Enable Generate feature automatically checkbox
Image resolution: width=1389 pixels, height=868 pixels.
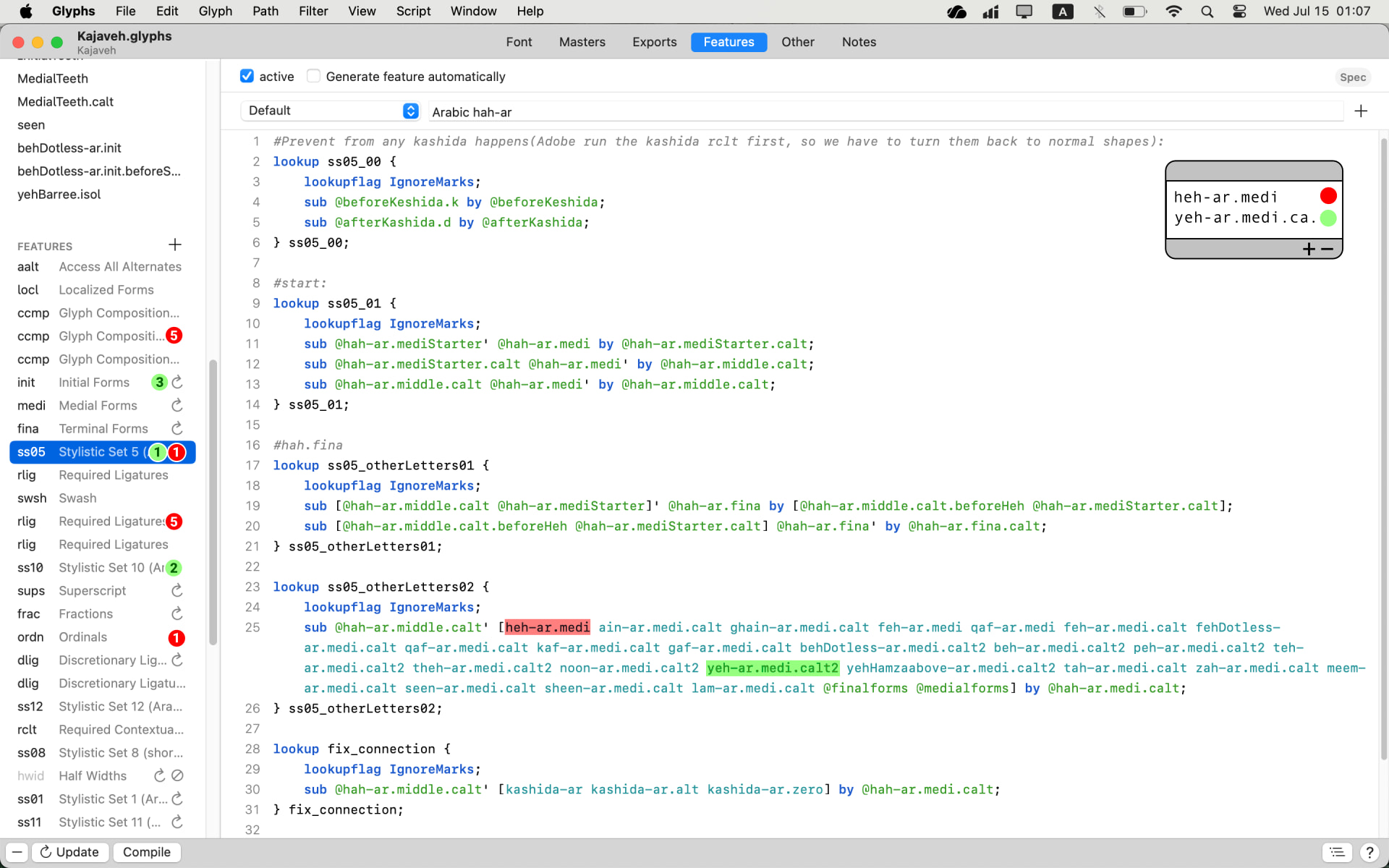coord(313,76)
